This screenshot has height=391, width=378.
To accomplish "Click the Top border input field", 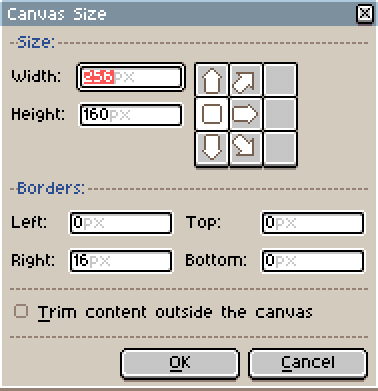I will click(x=313, y=223).
